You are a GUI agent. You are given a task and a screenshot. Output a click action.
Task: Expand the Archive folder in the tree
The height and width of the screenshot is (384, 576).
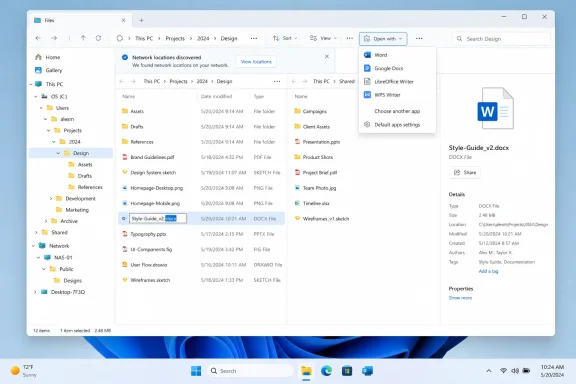[46, 221]
